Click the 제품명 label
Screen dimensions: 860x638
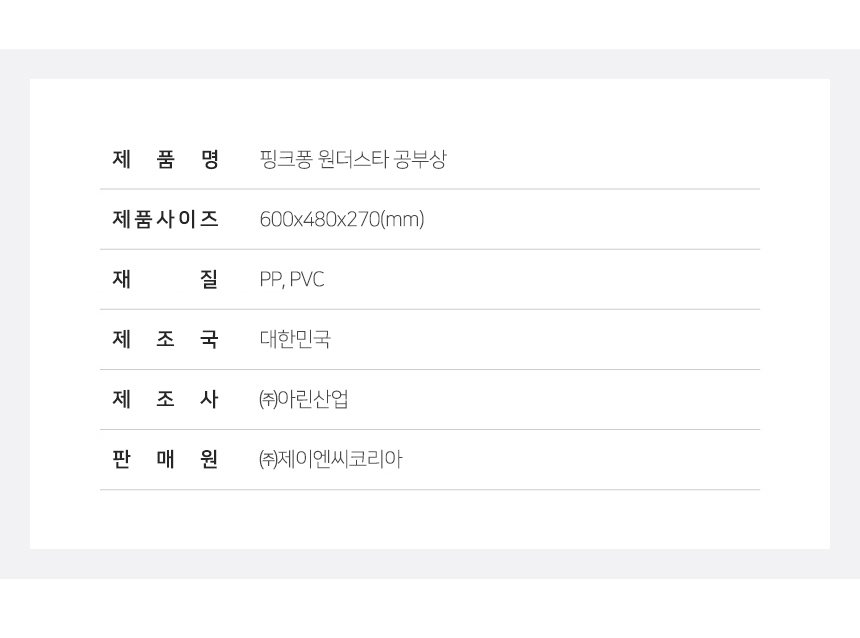pyautogui.click(x=165, y=159)
